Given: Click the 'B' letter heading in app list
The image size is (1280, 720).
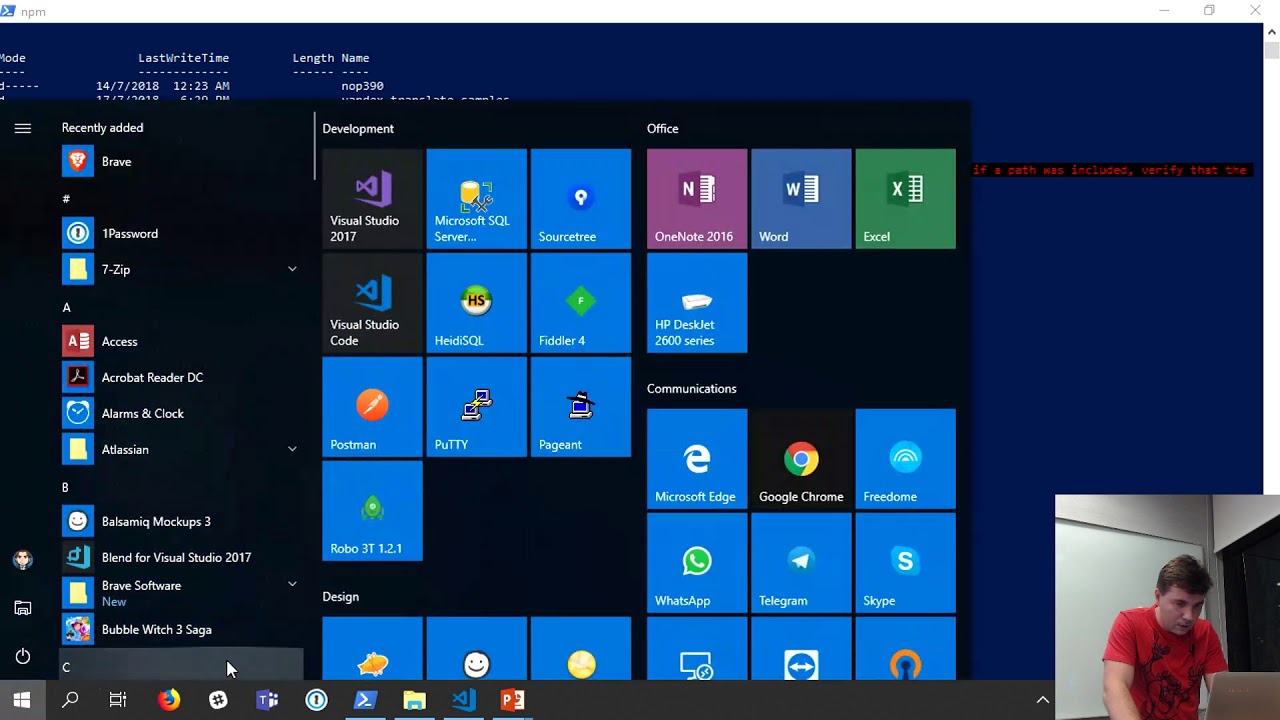Looking at the screenshot, I should (65, 487).
